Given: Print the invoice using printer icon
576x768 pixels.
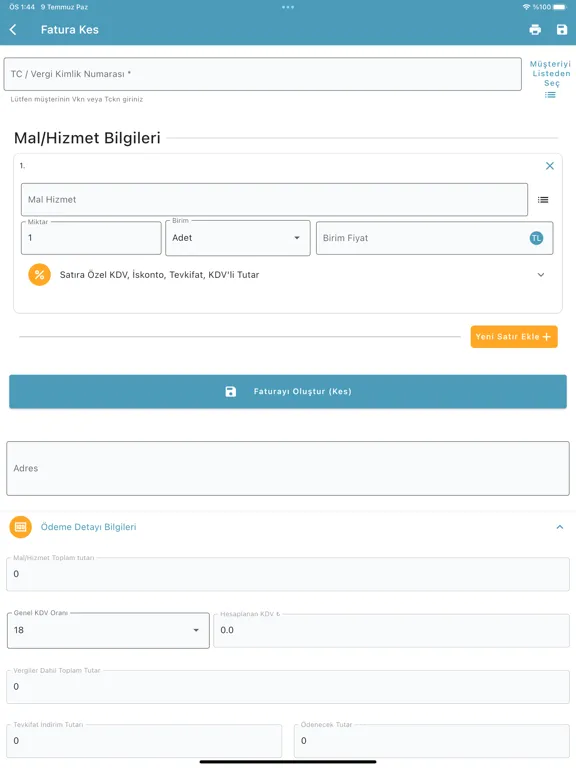Looking at the screenshot, I should pos(535,30).
